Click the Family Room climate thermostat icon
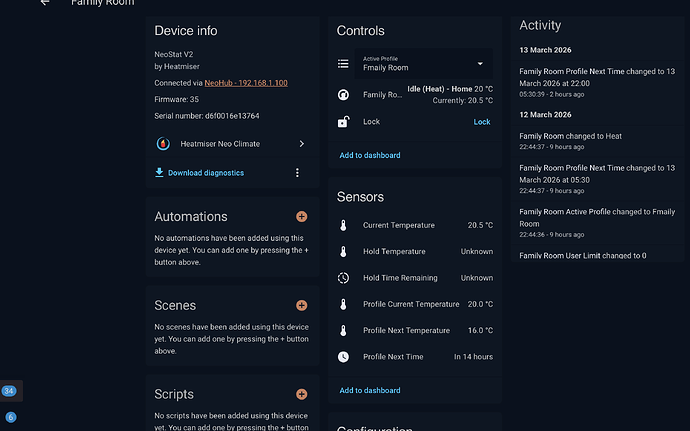The width and height of the screenshot is (690, 431). click(343, 95)
